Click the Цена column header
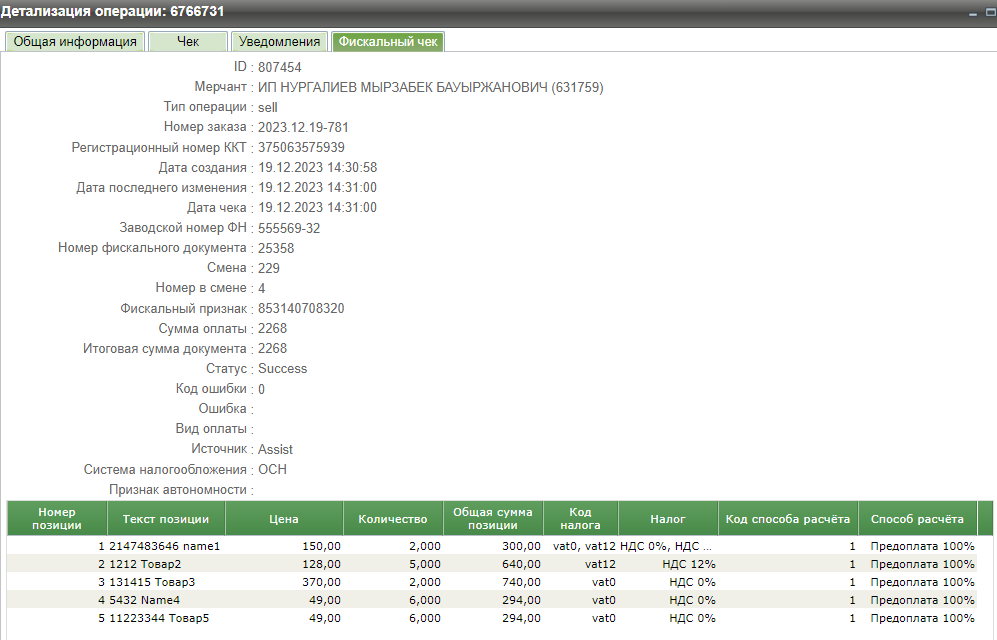Screen dimensions: 997x640 click(284, 519)
